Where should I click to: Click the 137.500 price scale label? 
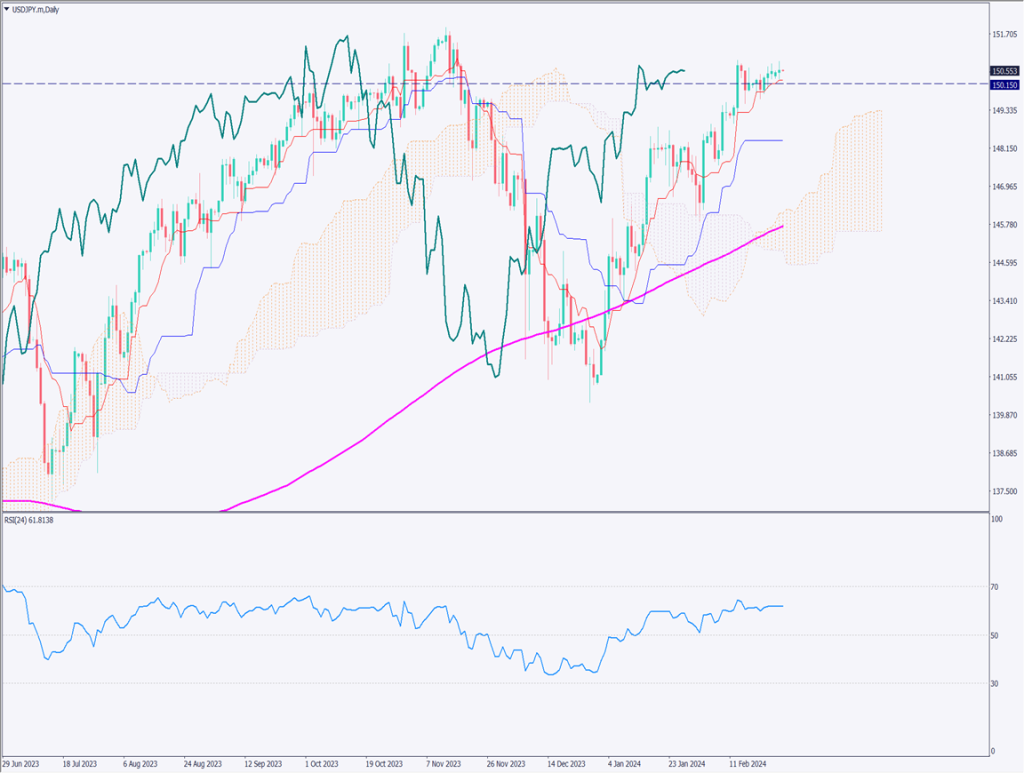[1003, 492]
